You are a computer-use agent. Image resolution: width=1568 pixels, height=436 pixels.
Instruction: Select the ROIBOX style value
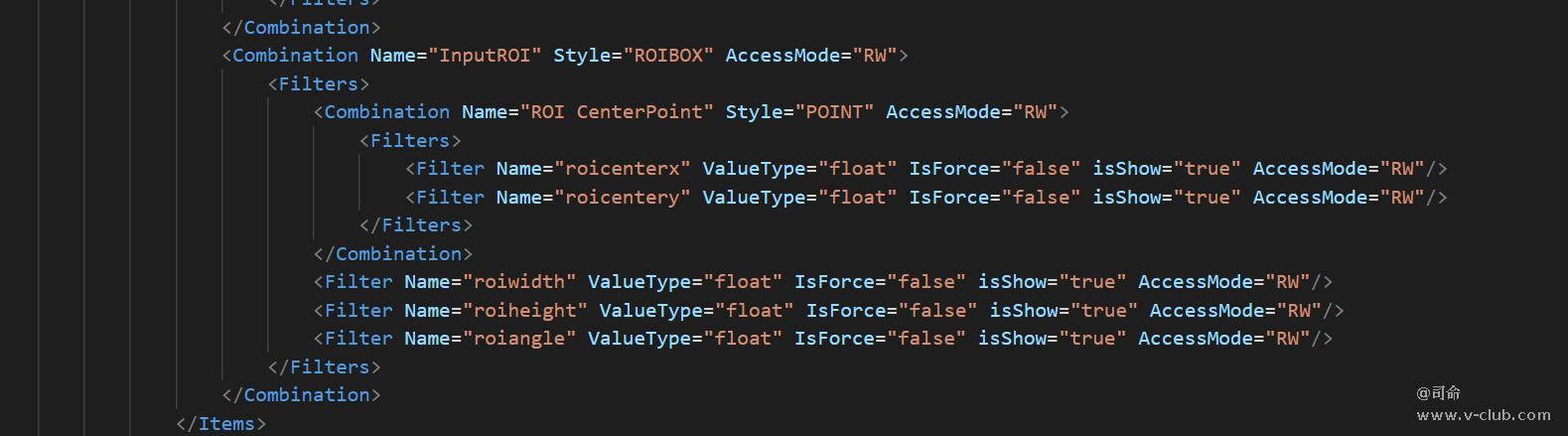668,56
